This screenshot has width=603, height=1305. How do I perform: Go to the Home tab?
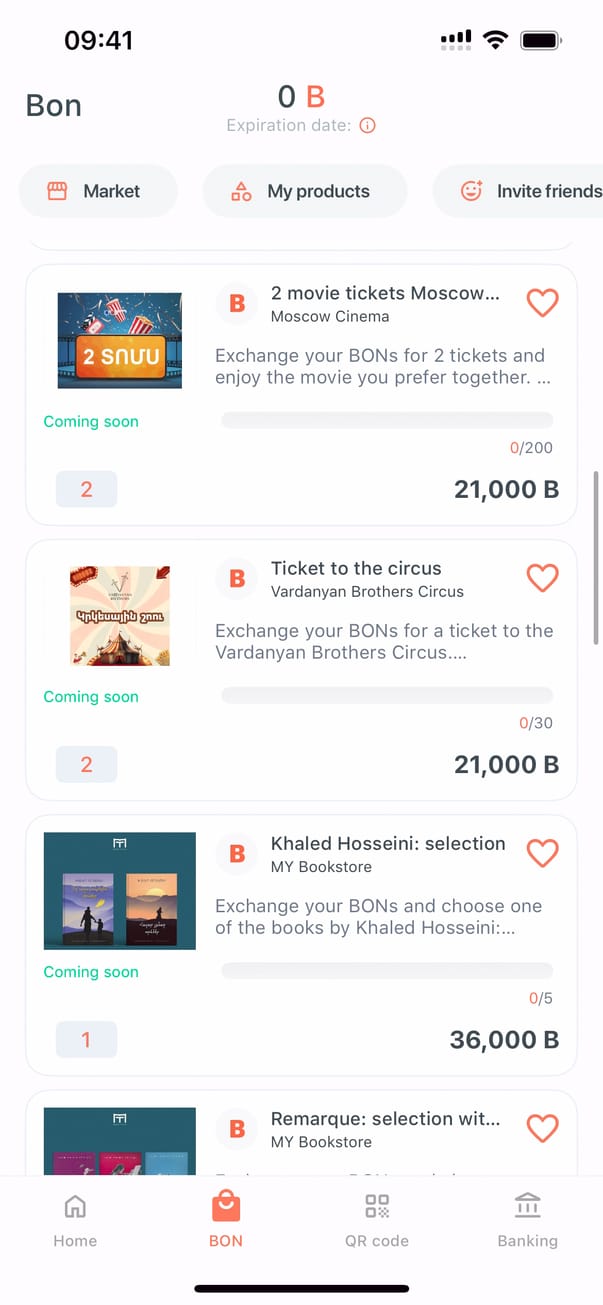point(75,1221)
